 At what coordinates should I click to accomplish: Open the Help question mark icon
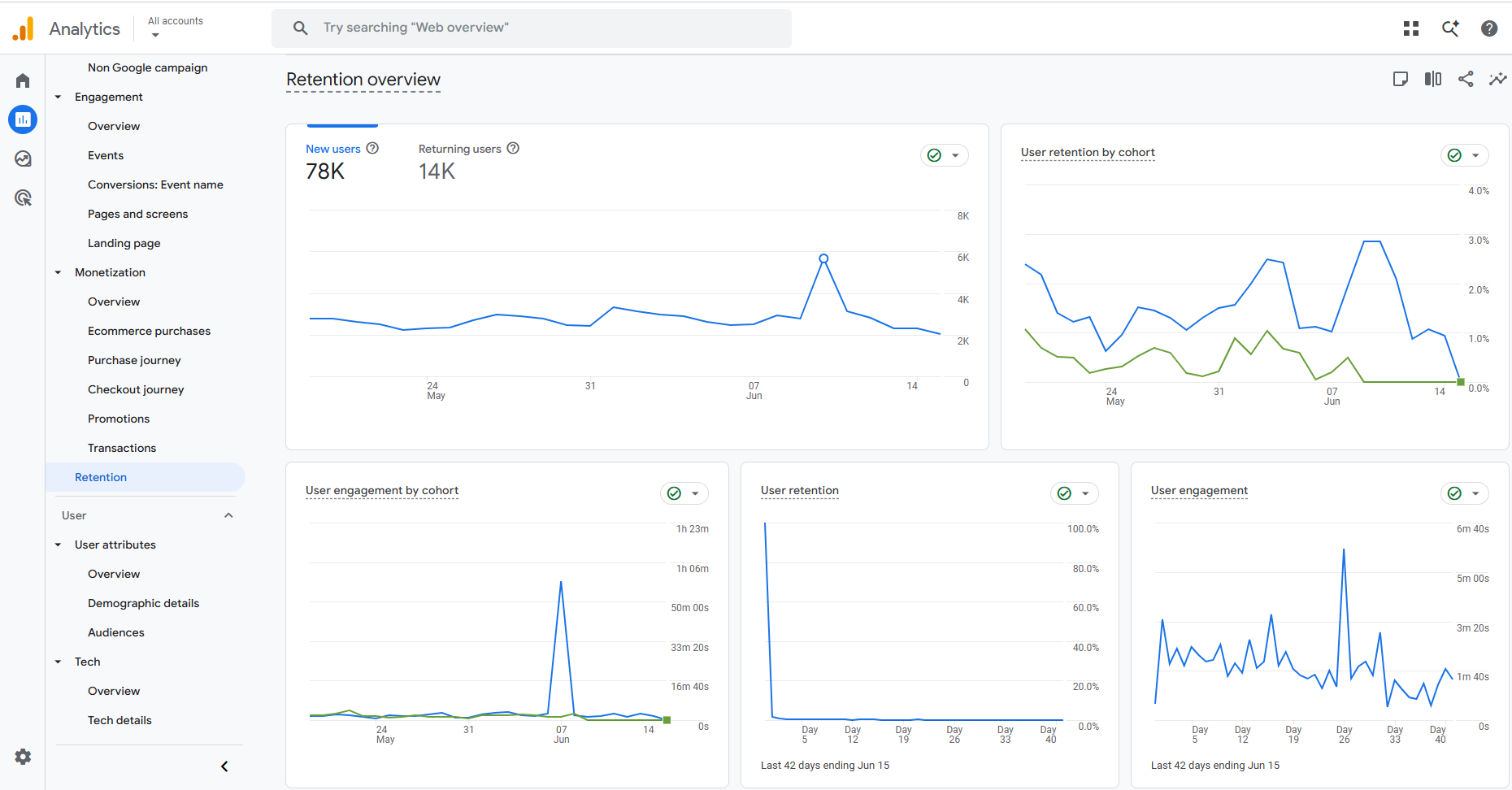coord(1489,28)
